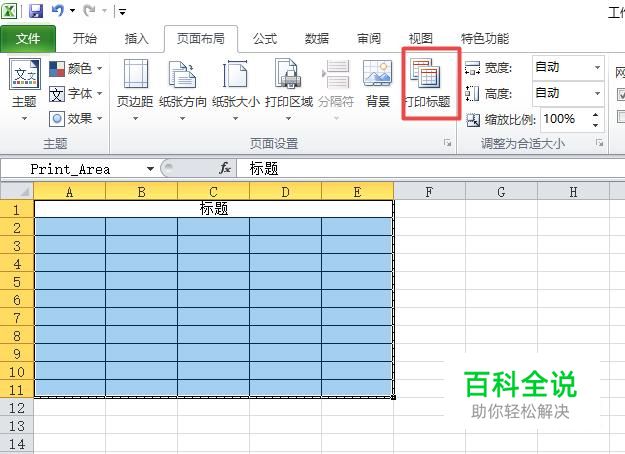Click the Select All corner button
625x454 pixels.
17,192
